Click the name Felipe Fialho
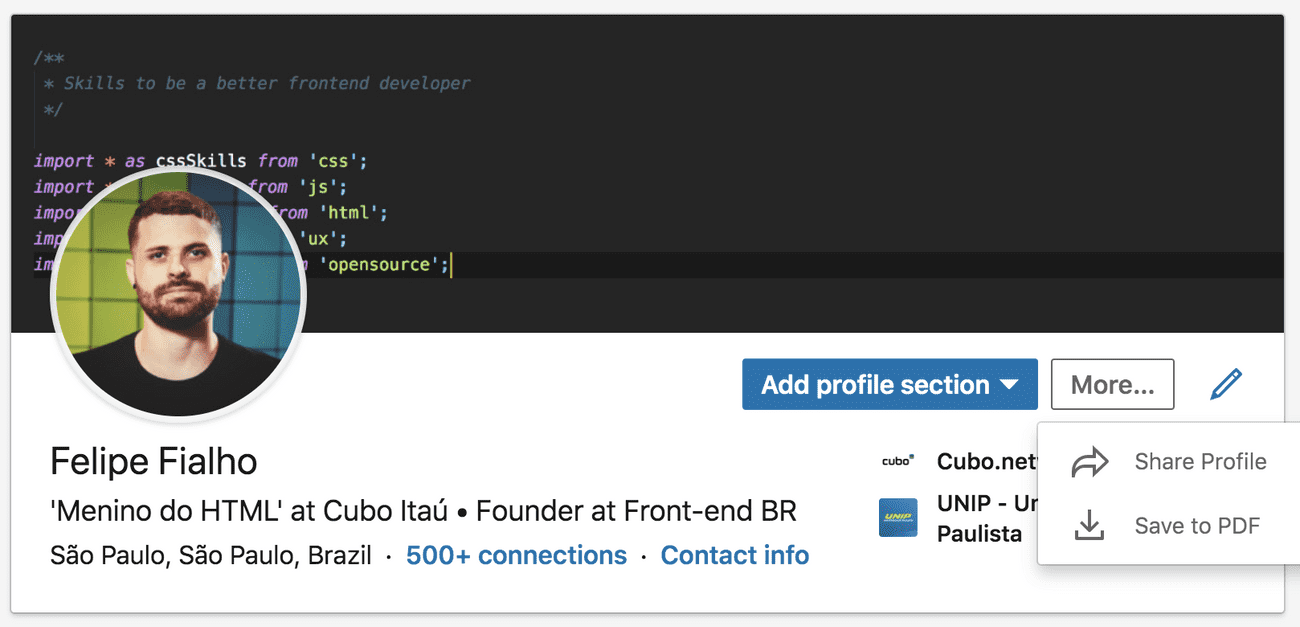 (153, 461)
